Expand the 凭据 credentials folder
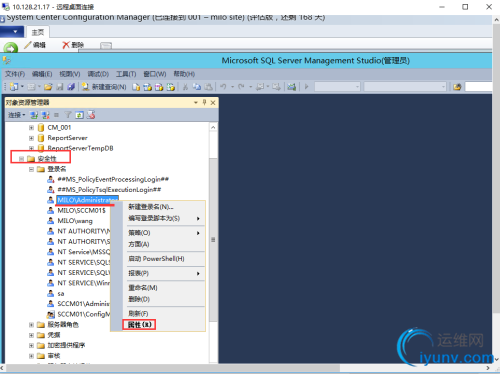Image resolution: width=500 pixels, height=374 pixels. point(31,335)
